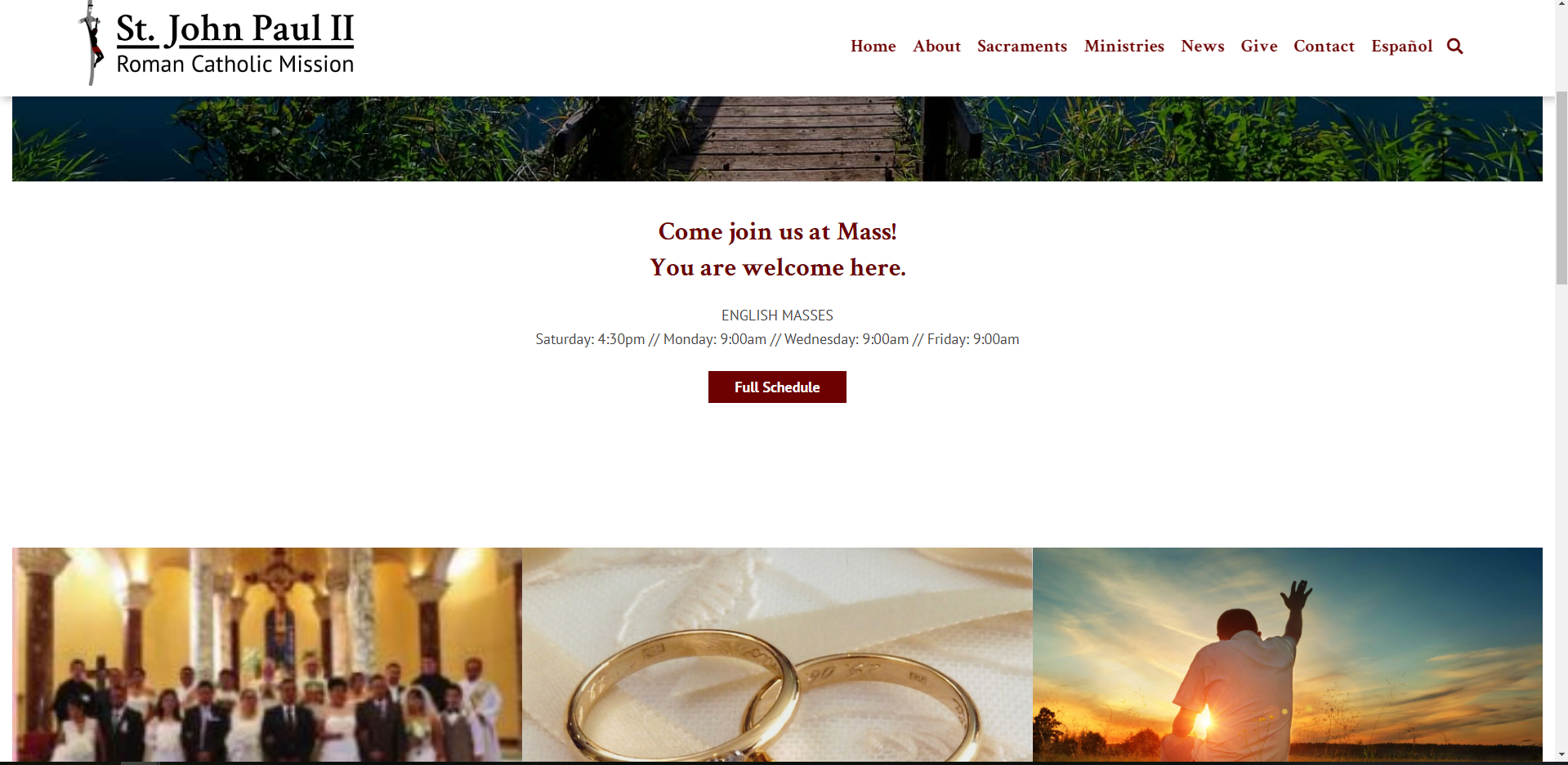Click the vertical scrollbar thumb
Screen dimensions: 1568x765
[x=1561, y=188]
